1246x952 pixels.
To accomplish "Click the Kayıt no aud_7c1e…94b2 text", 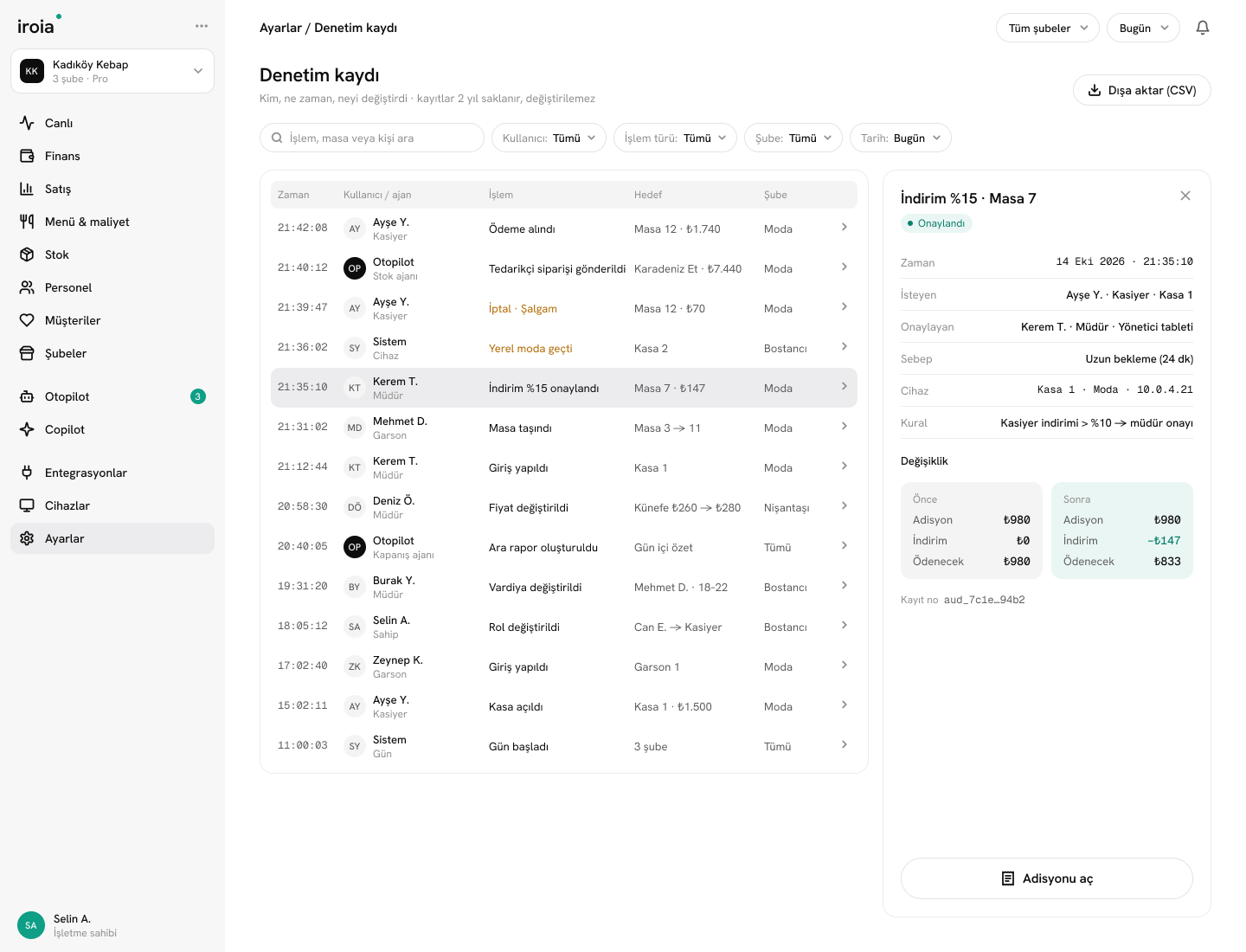I will [963, 600].
